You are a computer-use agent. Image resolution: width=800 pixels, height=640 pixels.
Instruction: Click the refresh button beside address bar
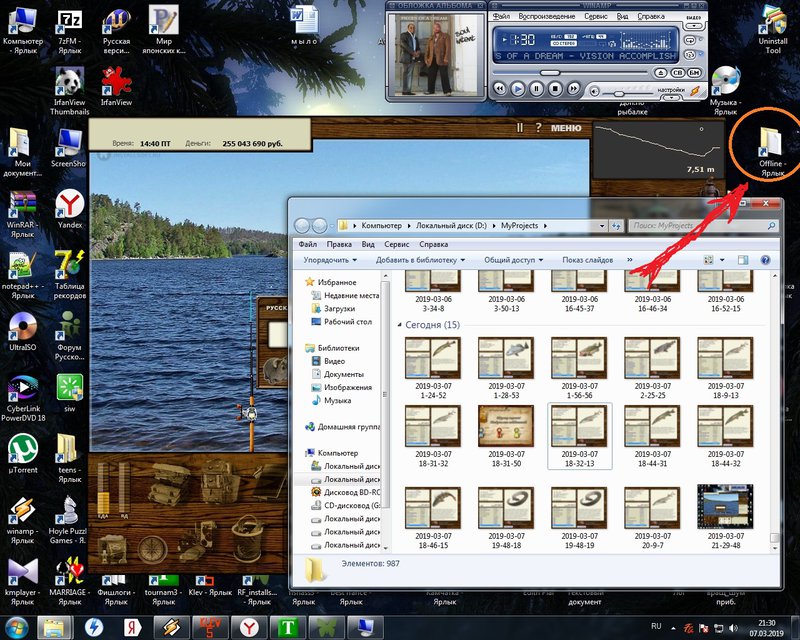tap(616, 226)
